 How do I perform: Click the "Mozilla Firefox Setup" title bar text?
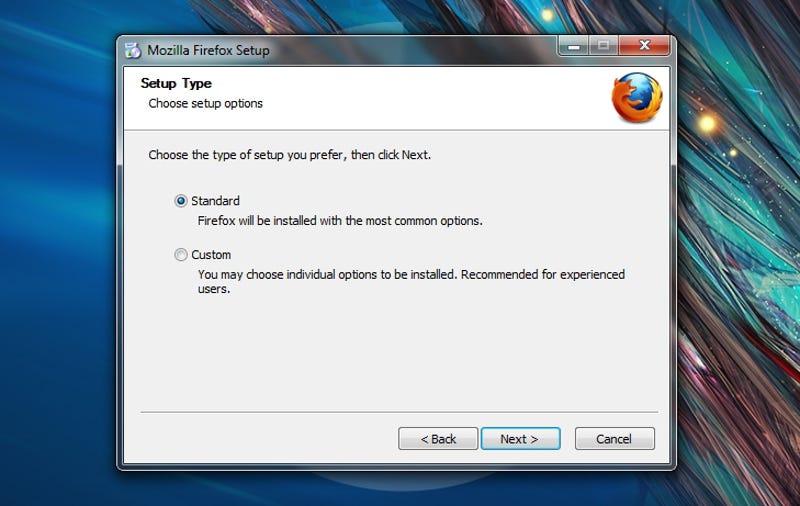208,50
